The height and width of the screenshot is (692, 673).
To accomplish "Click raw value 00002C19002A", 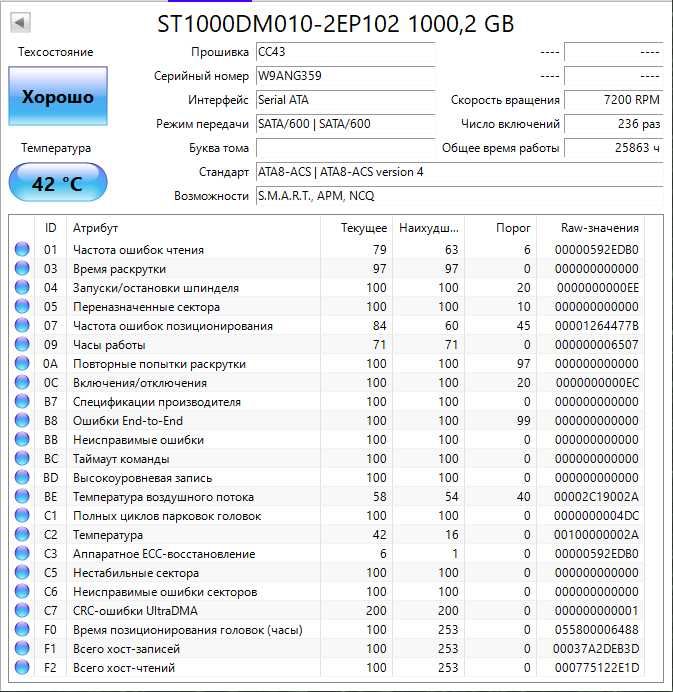I will [596, 496].
